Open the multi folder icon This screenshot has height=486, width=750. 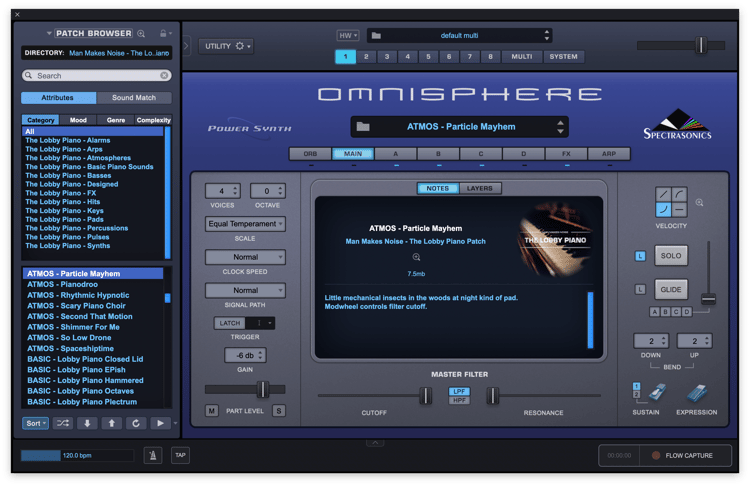click(x=376, y=35)
